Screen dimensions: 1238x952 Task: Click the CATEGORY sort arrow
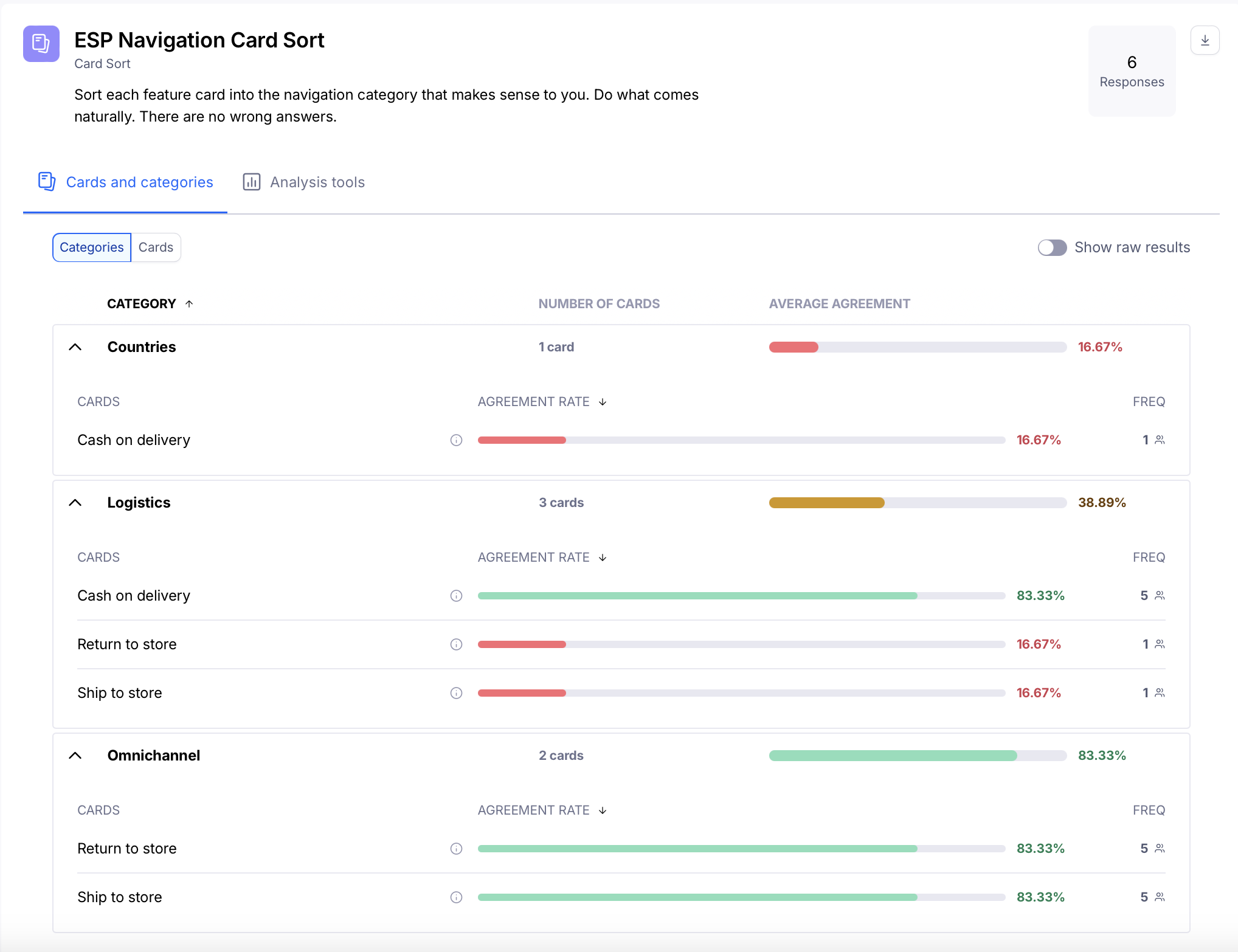coord(189,304)
